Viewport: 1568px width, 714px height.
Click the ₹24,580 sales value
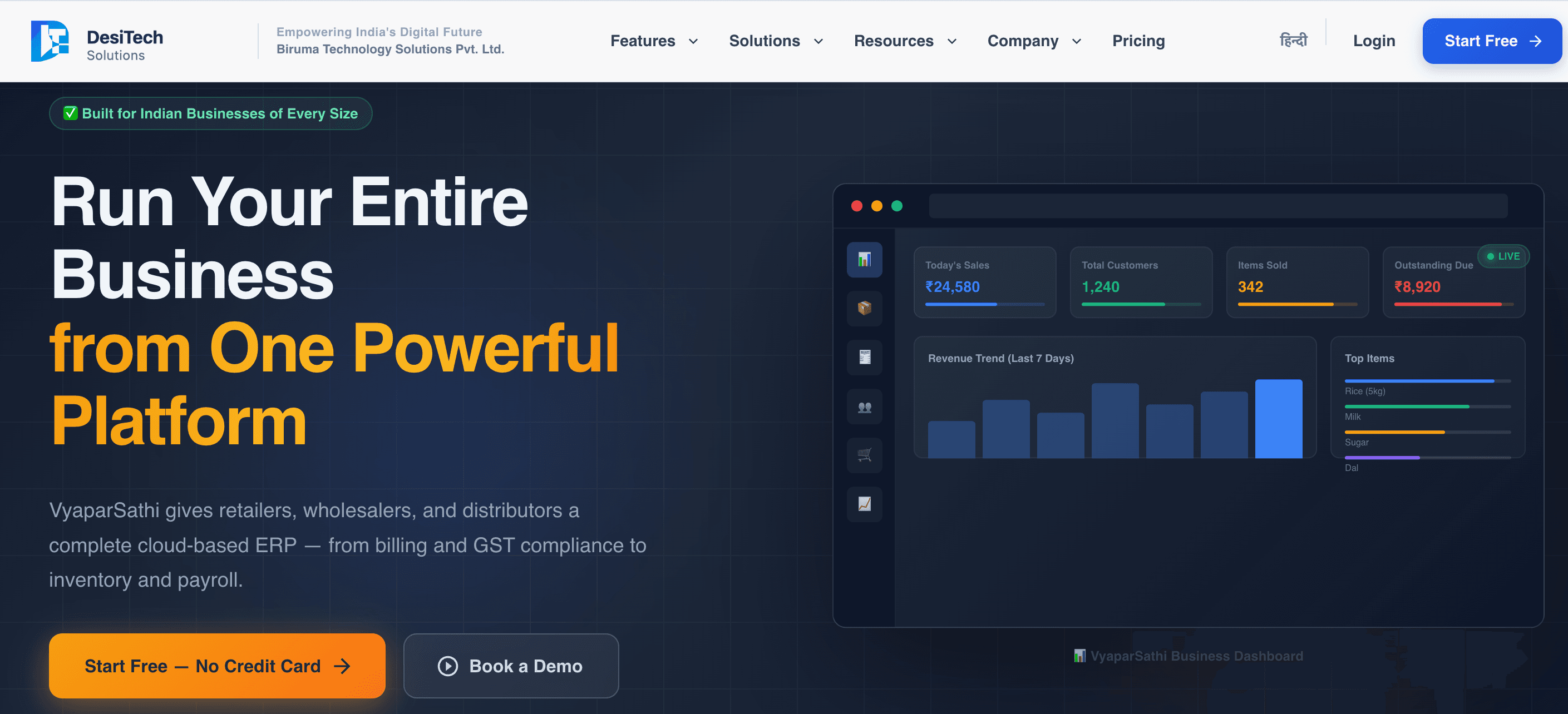pyautogui.click(x=952, y=286)
